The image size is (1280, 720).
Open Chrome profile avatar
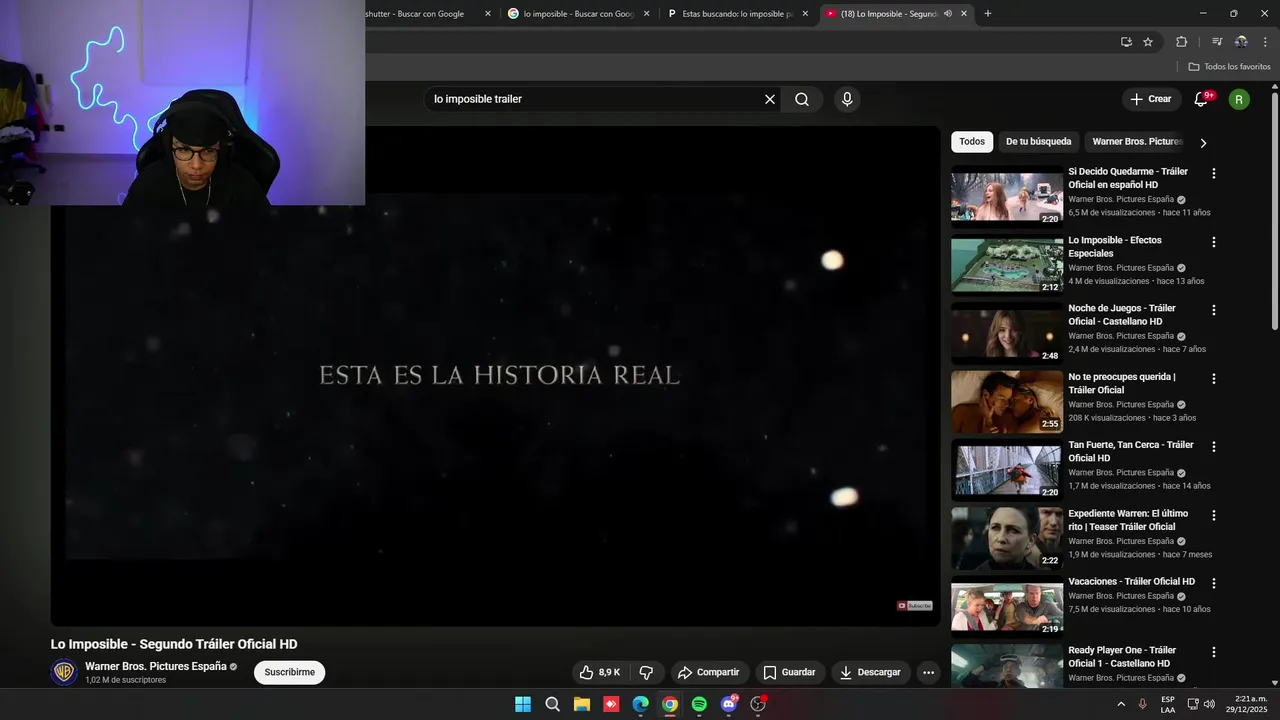click(x=1241, y=42)
